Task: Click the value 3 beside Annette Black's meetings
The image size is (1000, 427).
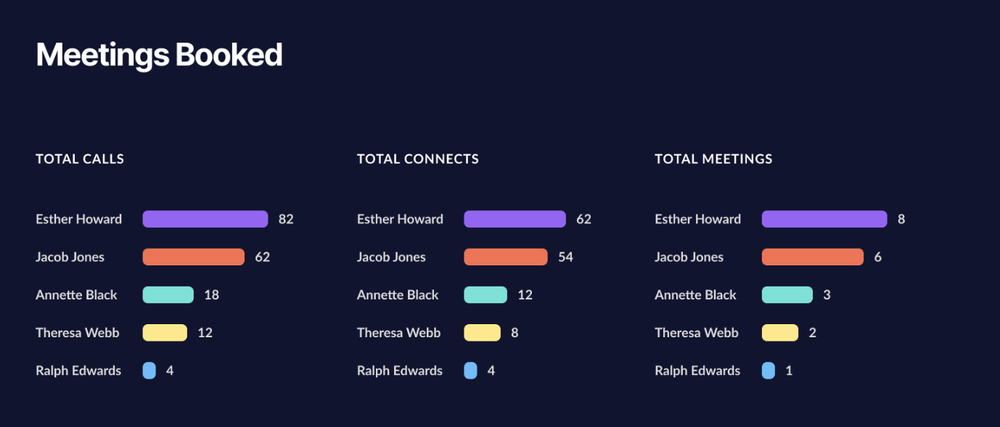Action: [x=827, y=295]
